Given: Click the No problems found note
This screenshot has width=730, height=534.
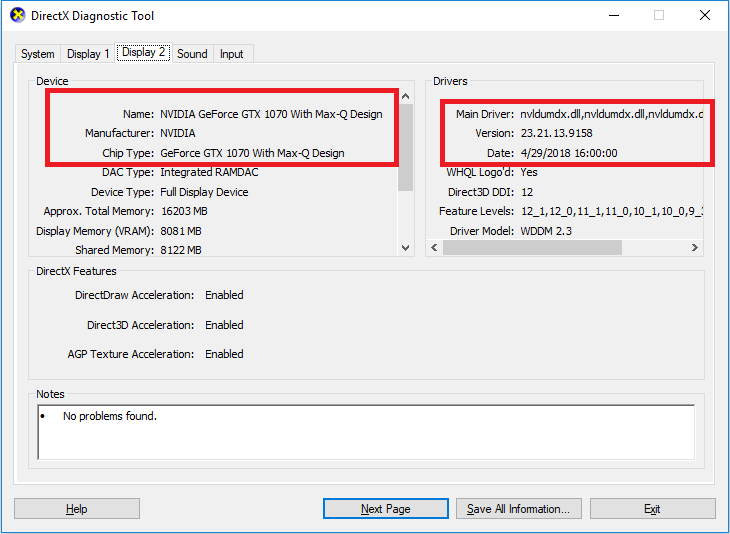Looking at the screenshot, I should point(110,416).
